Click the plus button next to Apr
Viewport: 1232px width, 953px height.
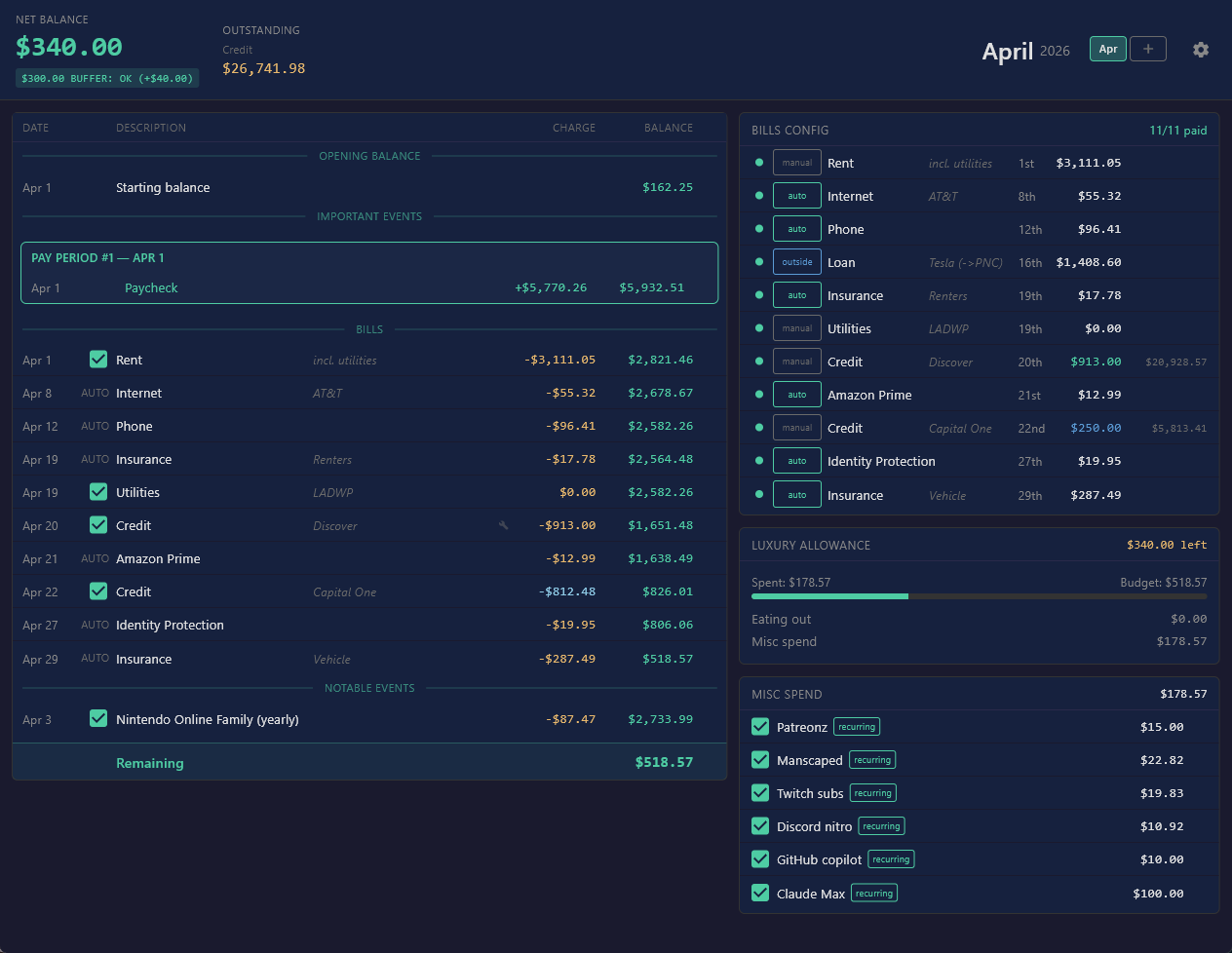[1148, 49]
